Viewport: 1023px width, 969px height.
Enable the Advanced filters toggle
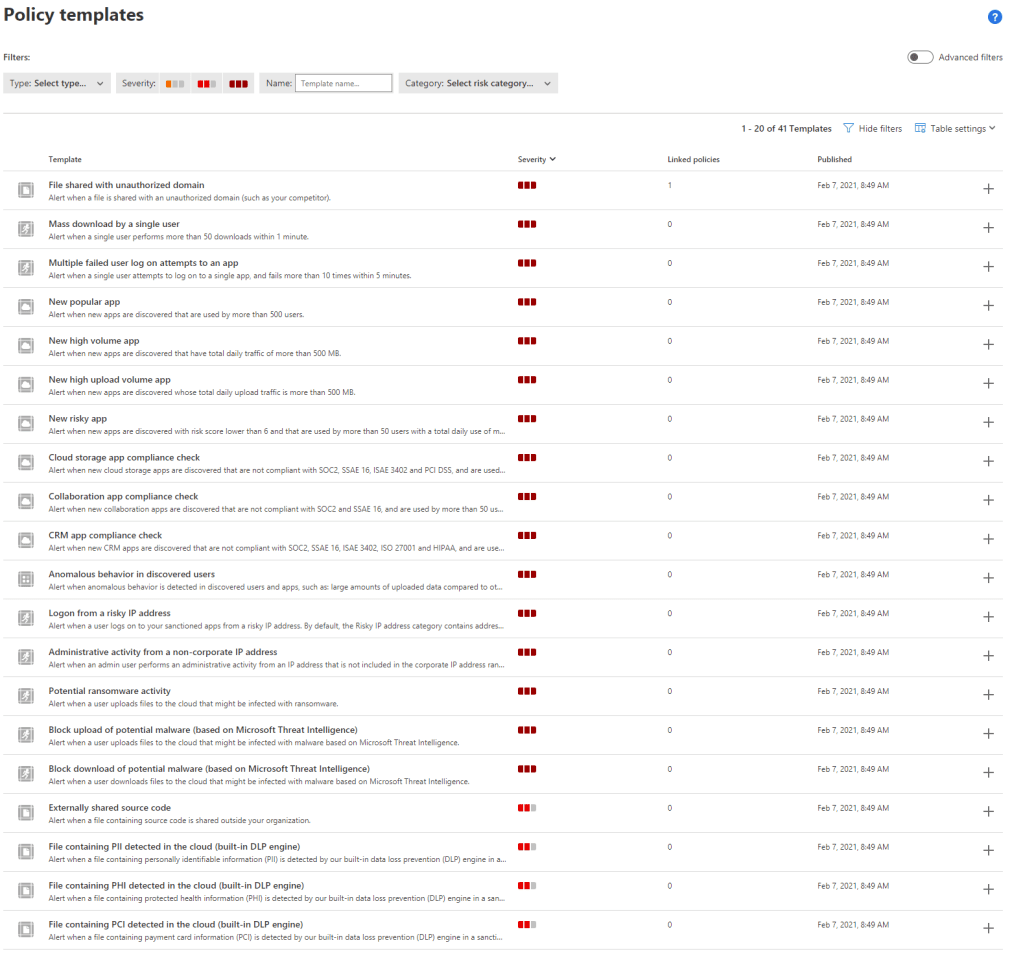pos(920,57)
